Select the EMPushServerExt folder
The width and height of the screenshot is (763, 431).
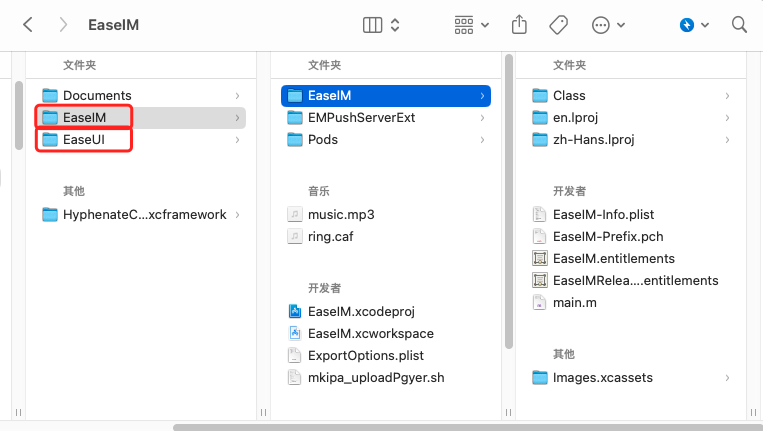[x=361, y=118]
